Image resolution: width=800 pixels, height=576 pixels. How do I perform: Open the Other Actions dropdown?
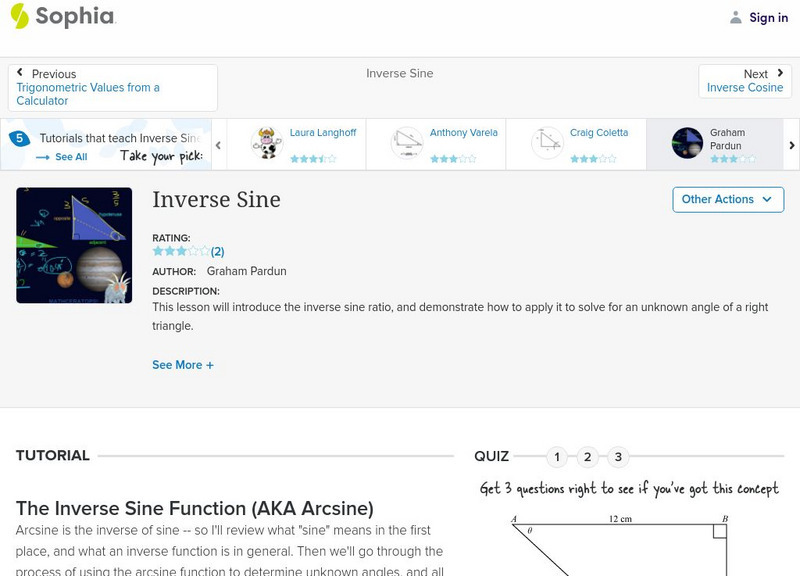click(726, 199)
